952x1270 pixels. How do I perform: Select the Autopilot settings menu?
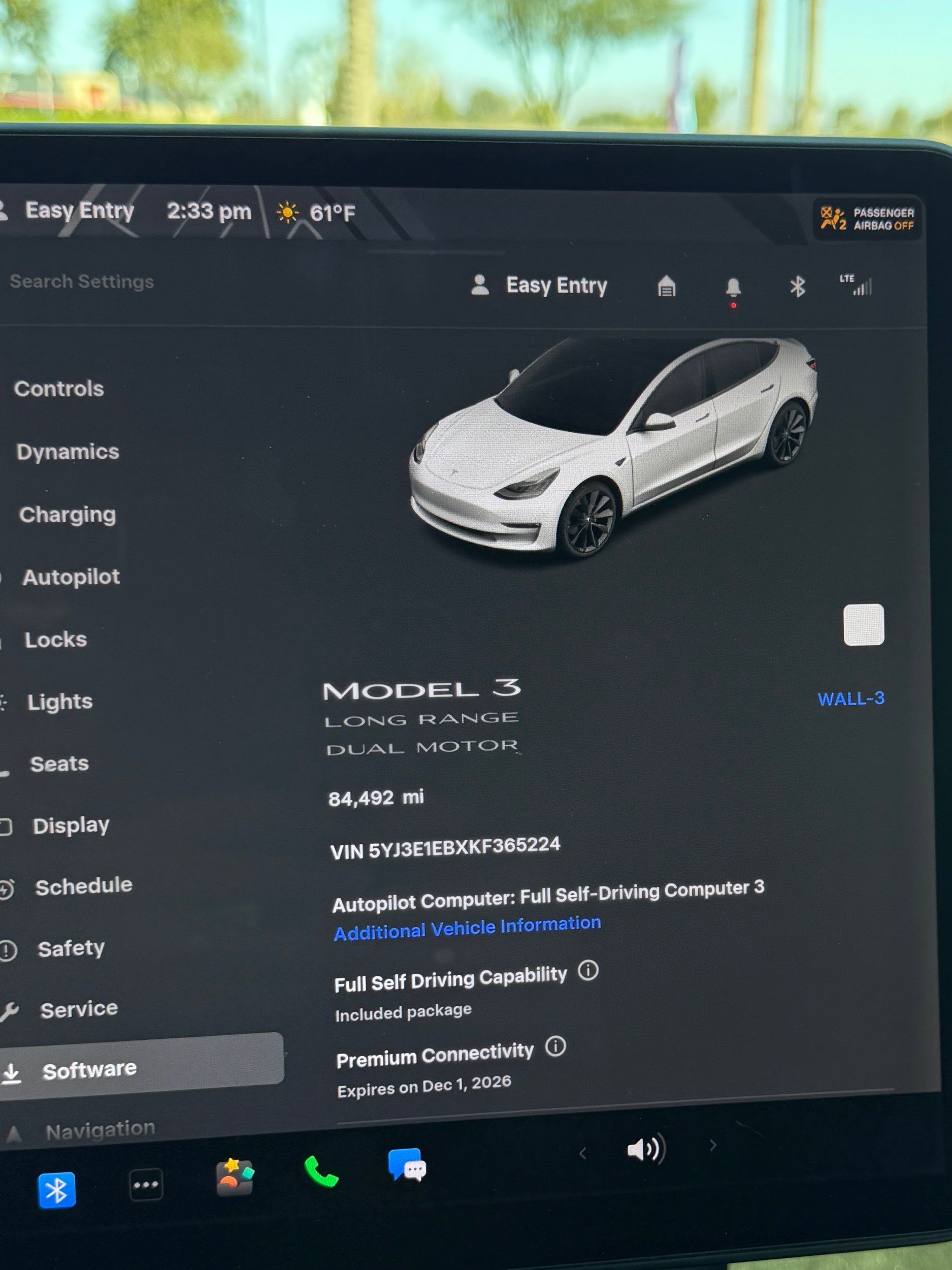[71, 577]
